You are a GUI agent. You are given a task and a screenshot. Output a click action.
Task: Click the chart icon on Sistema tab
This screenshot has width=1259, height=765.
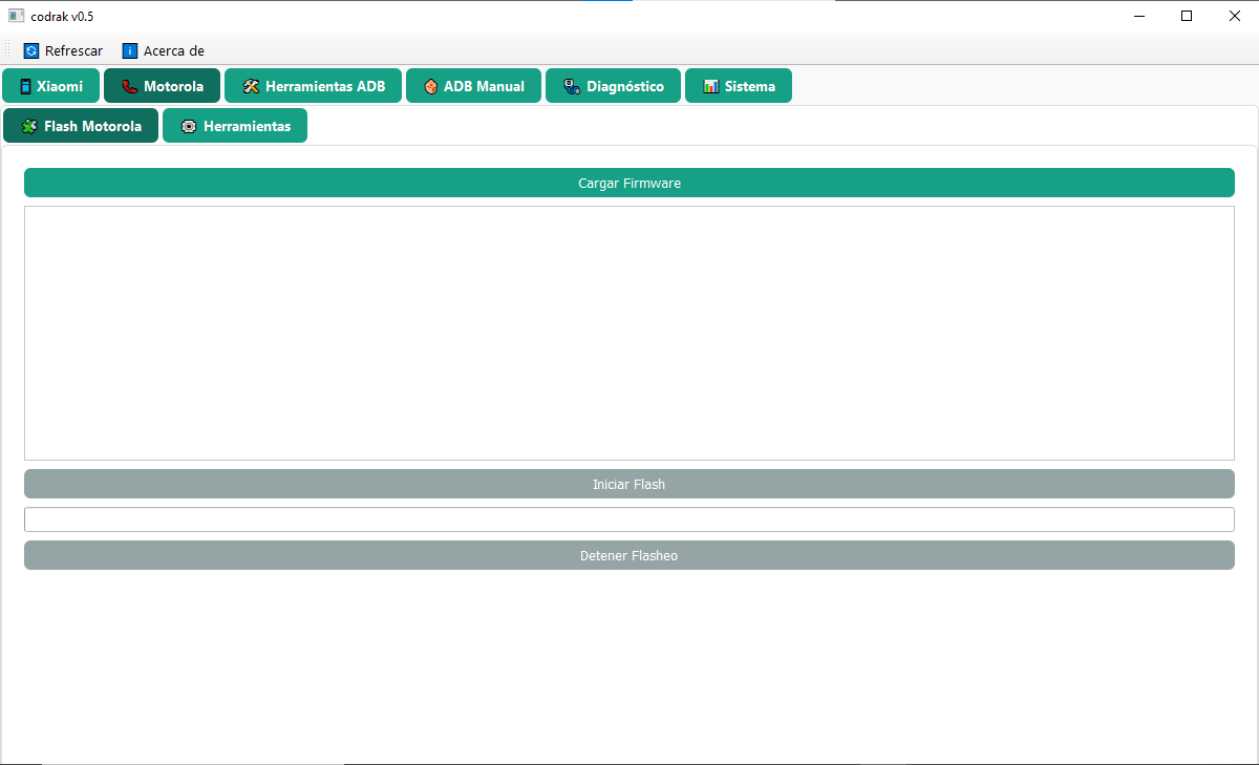pos(711,85)
